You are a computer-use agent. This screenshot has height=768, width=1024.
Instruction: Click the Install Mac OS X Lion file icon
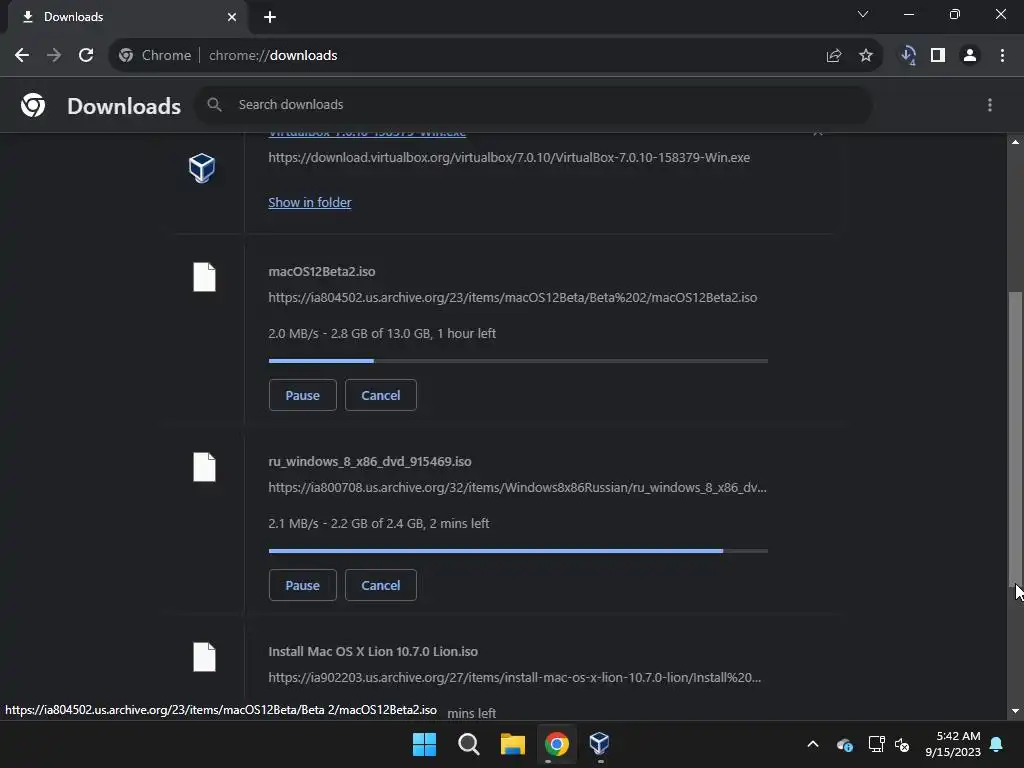click(204, 657)
